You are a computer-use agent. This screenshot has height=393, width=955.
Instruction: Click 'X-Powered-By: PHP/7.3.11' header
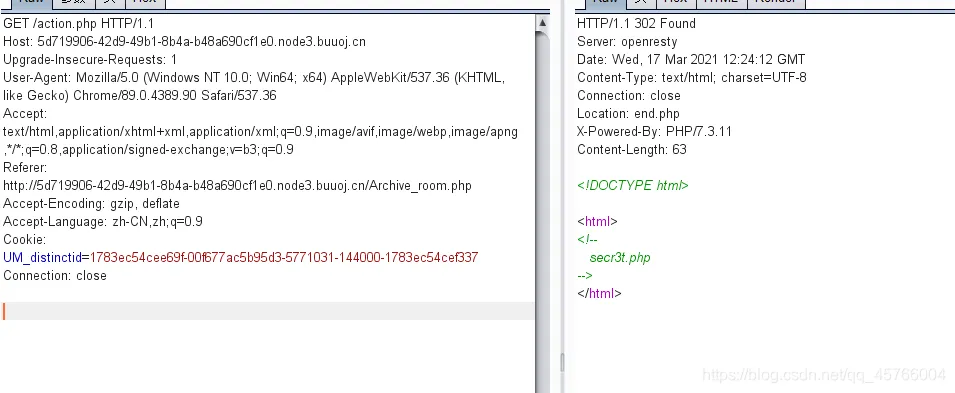pos(654,132)
